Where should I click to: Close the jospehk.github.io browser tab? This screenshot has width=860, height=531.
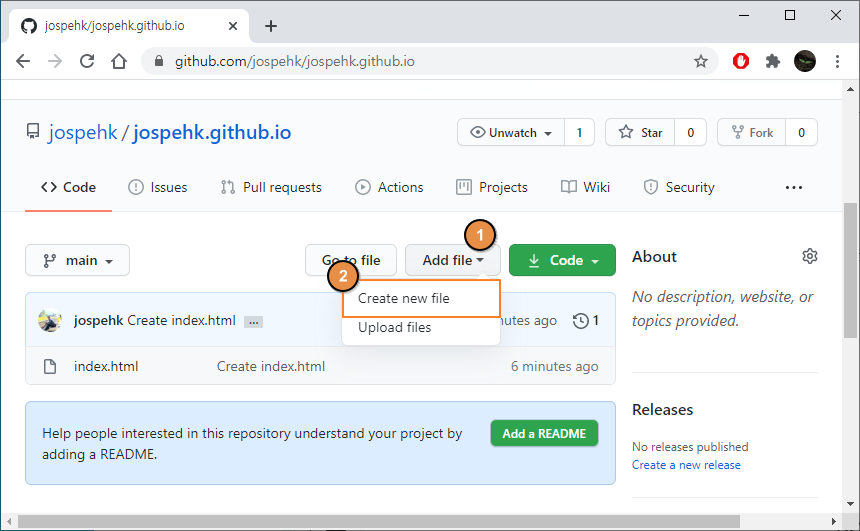click(x=233, y=26)
